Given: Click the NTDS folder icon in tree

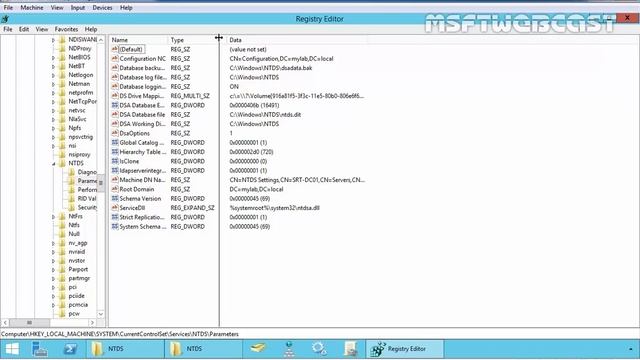Looking at the screenshot, I should 62,163.
